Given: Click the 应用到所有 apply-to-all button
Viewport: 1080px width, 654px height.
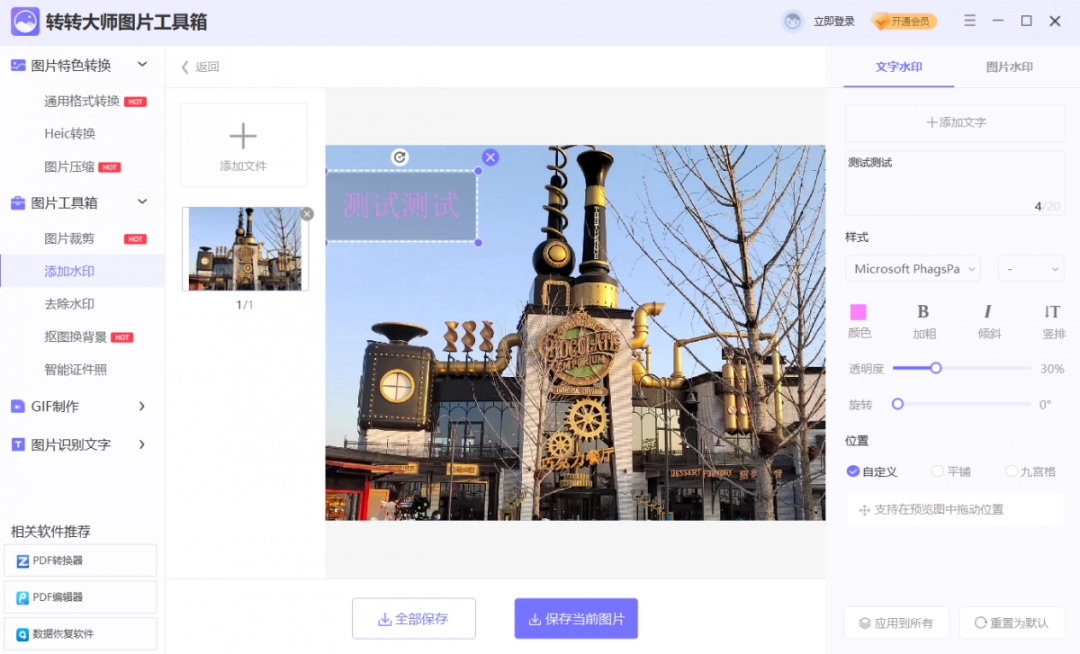Looking at the screenshot, I should point(895,622).
